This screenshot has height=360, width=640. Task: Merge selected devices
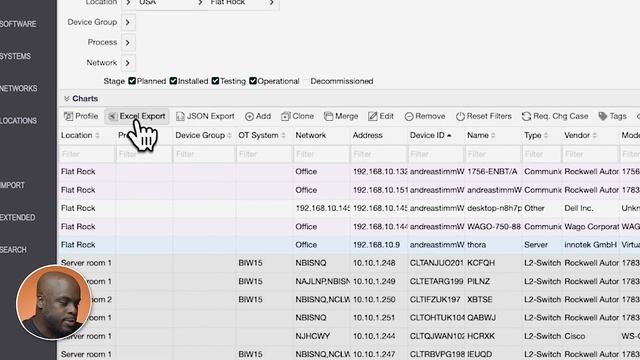pos(341,116)
